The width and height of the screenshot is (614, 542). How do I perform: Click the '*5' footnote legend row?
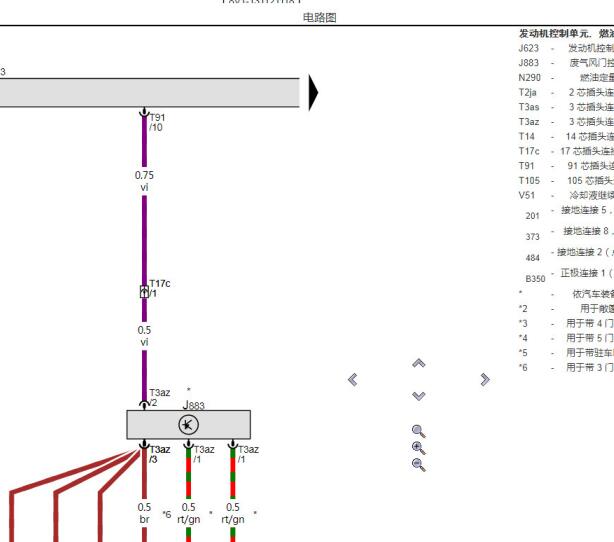point(566,353)
